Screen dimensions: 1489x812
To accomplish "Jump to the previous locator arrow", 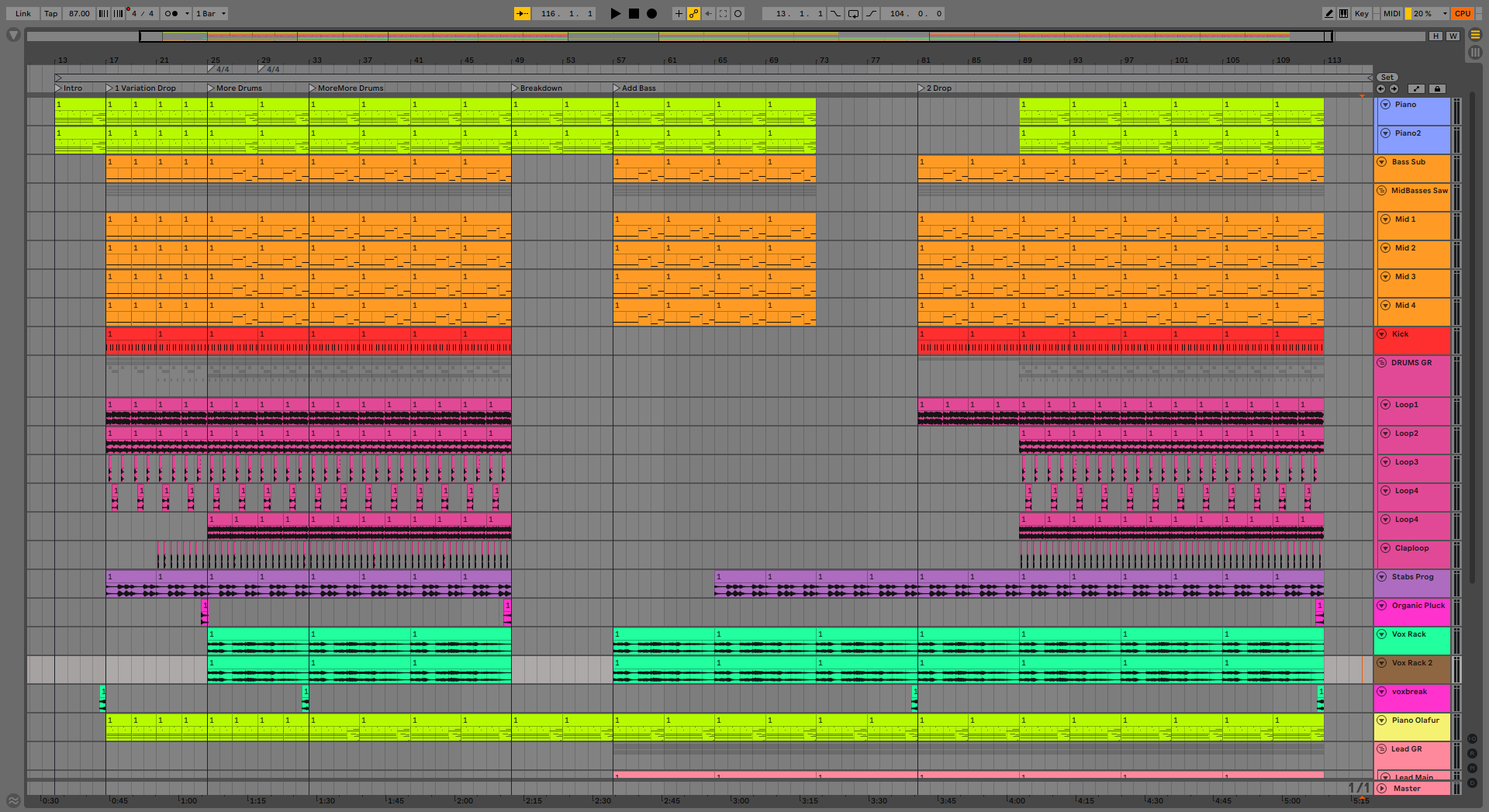I will pyautogui.click(x=1380, y=88).
